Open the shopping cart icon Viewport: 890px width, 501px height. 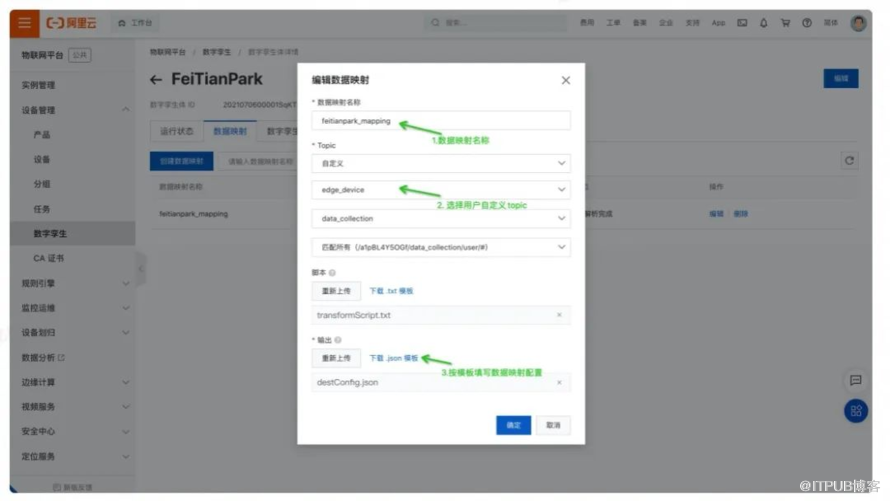[785, 23]
